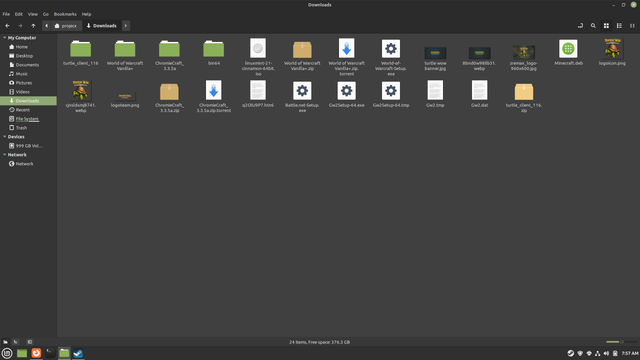Select World of Warcraft Vanilla+.zip archive
The image size is (640, 360).
302,56
